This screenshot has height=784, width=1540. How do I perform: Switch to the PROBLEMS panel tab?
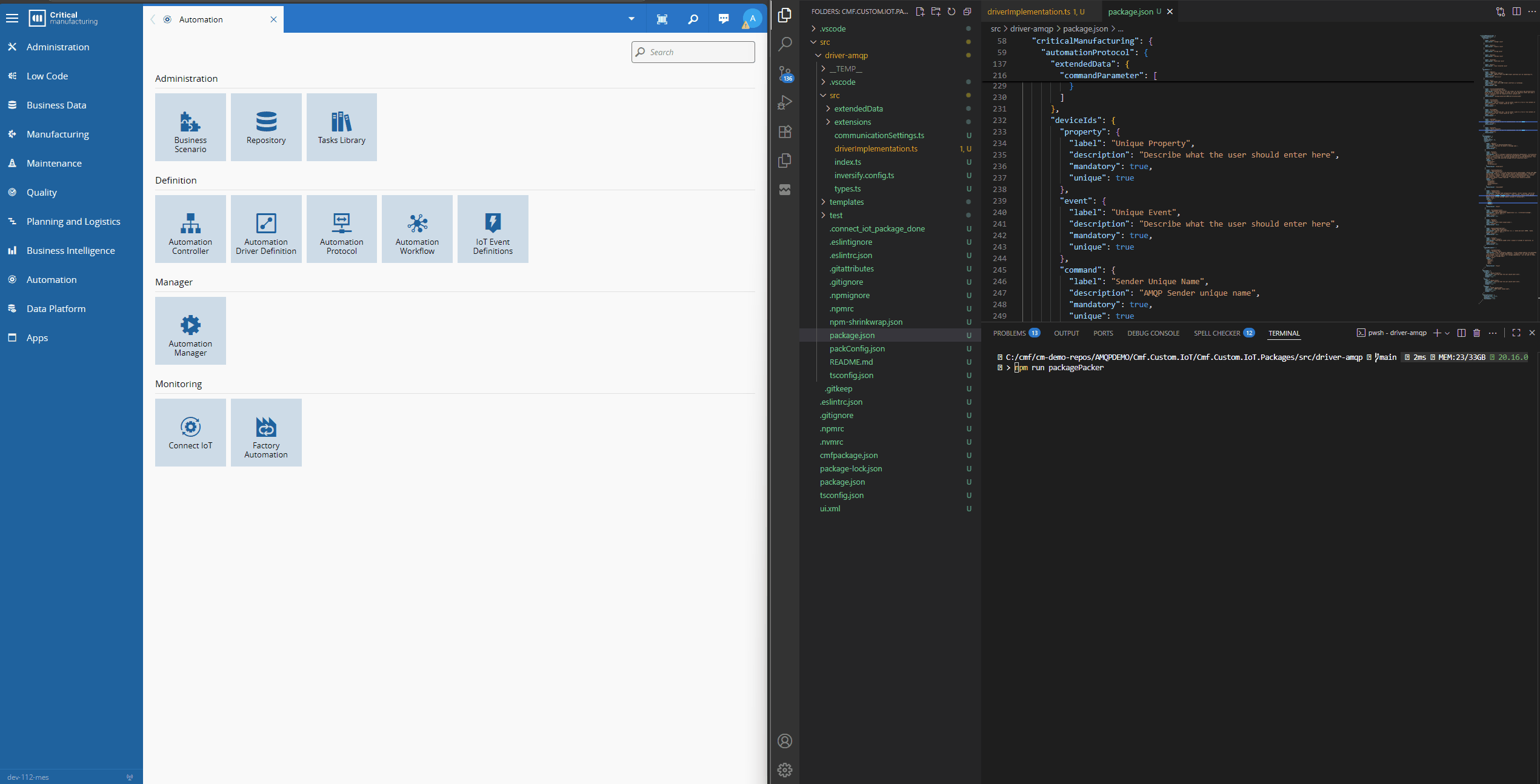tap(1009, 333)
